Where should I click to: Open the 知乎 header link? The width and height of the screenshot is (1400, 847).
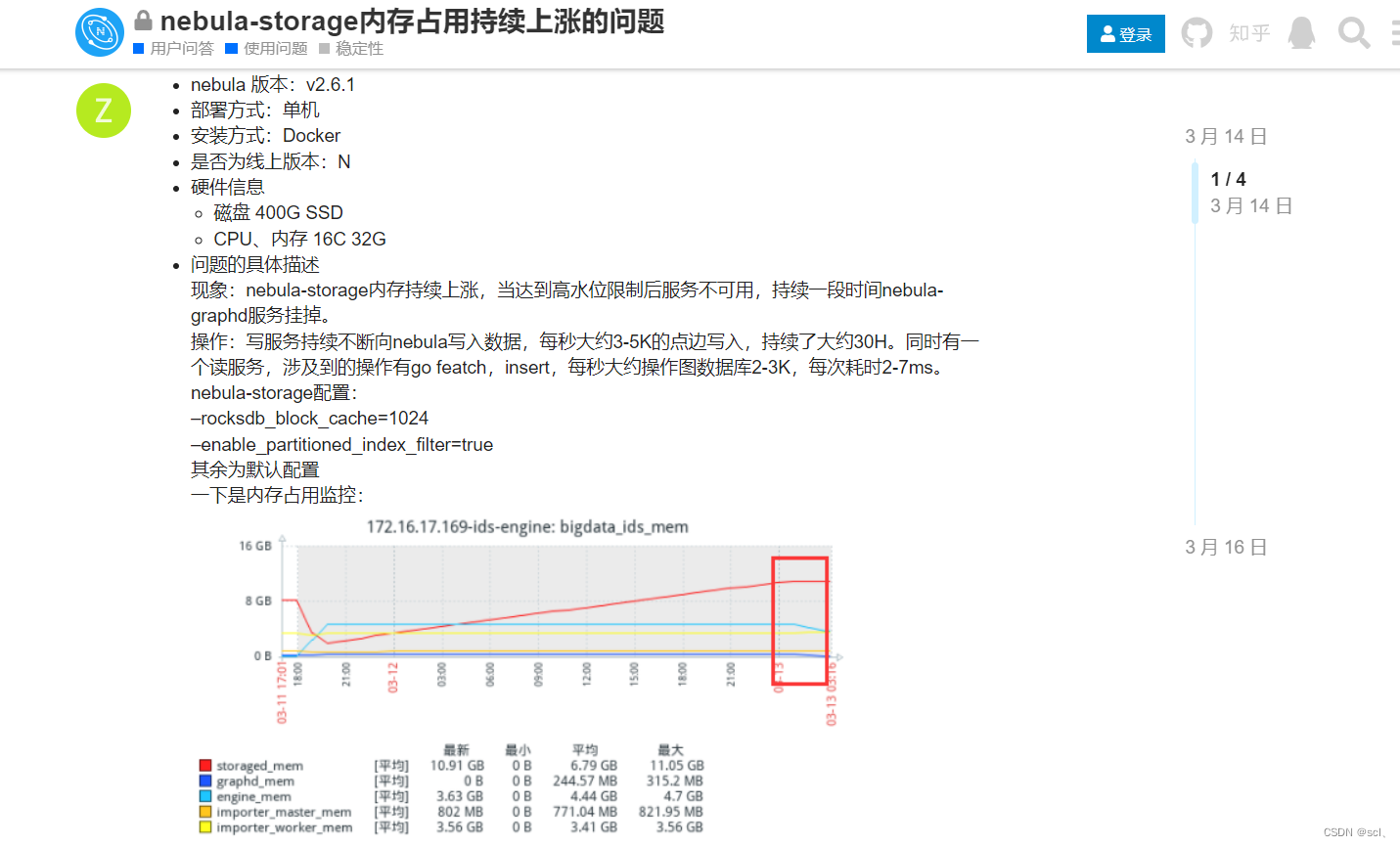tap(1249, 33)
